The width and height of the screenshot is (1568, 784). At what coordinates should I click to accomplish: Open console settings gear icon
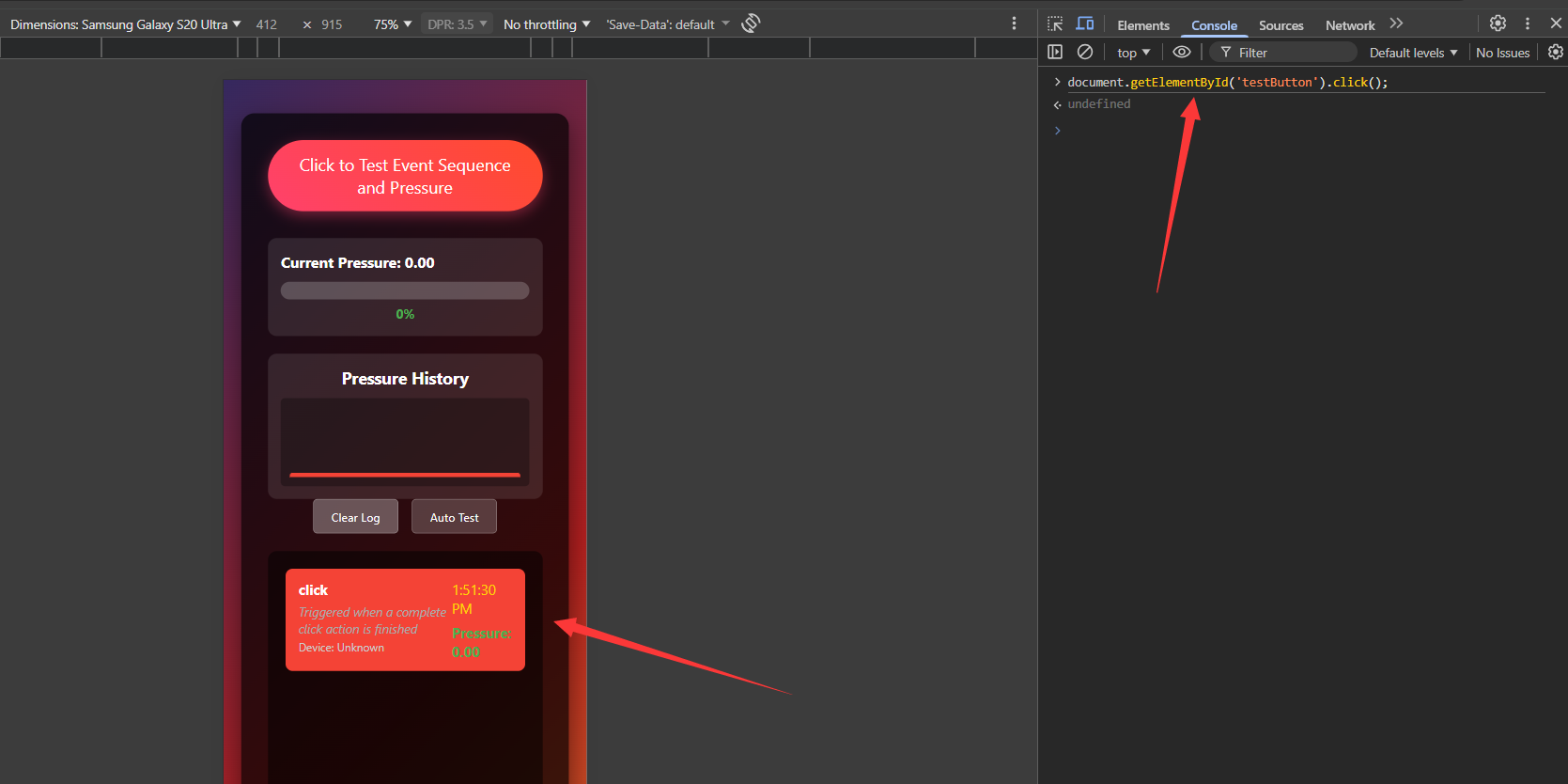click(x=1556, y=53)
